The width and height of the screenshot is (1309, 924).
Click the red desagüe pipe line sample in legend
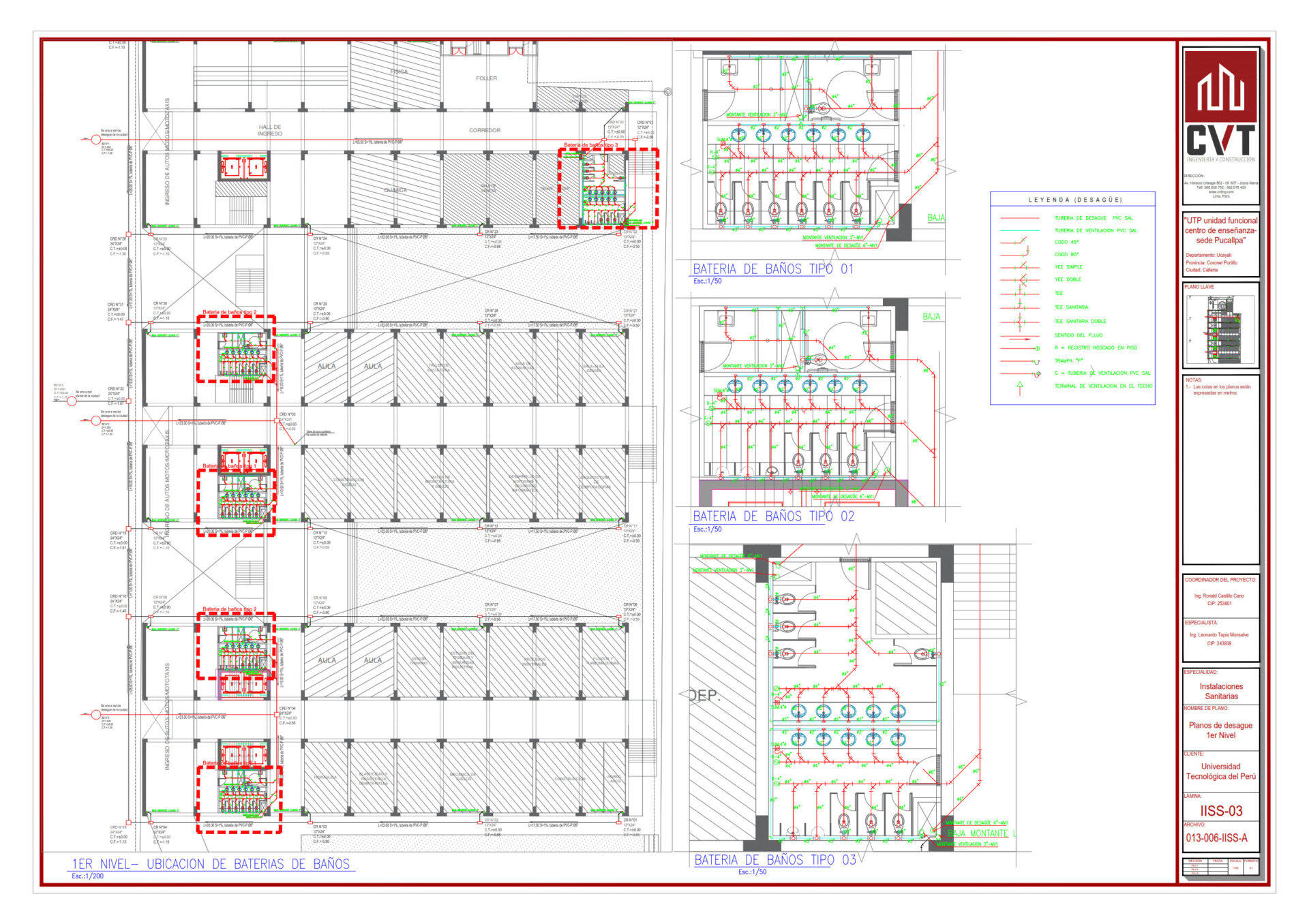pyautogui.click(x=1020, y=218)
